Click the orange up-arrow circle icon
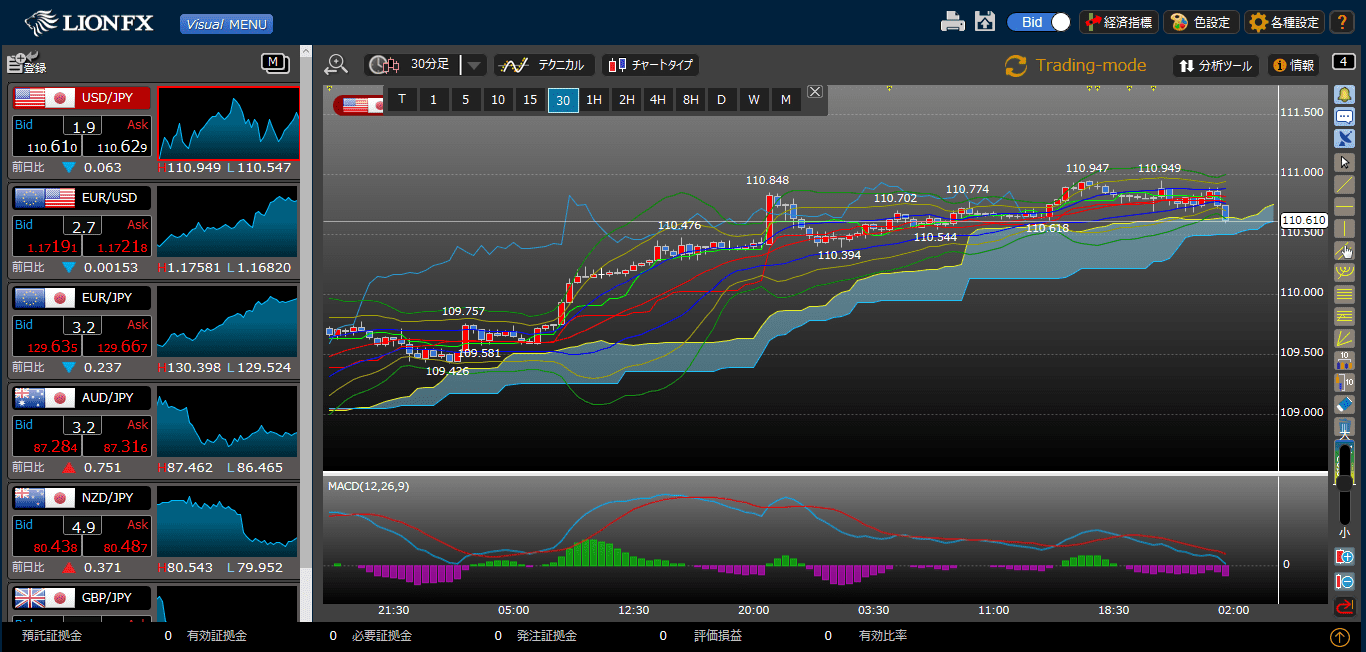The height and width of the screenshot is (652, 1366). pyautogui.click(x=1340, y=636)
